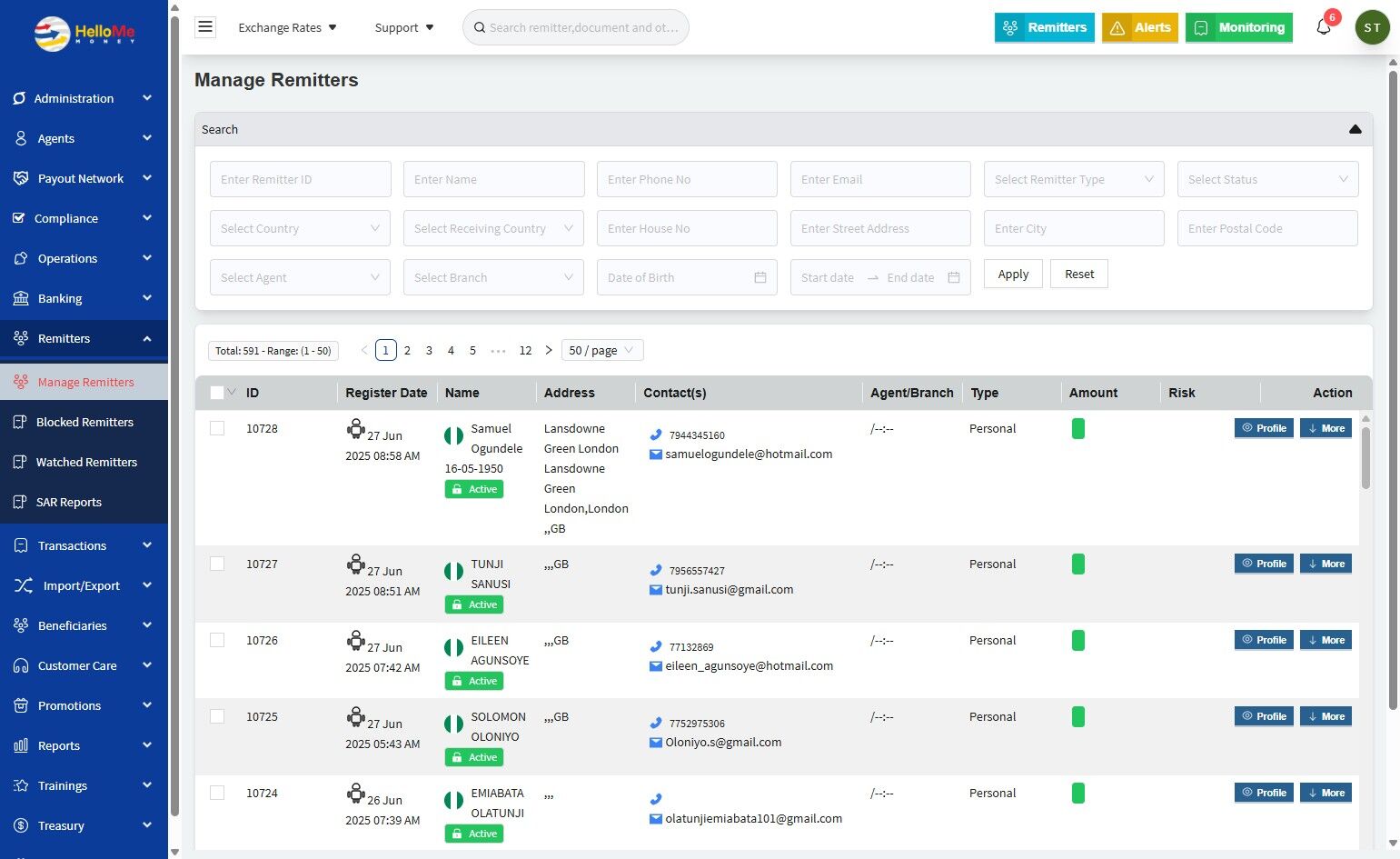This screenshot has width=1400, height=859.
Task: Click the previous page arrow in pagination
Action: click(364, 350)
